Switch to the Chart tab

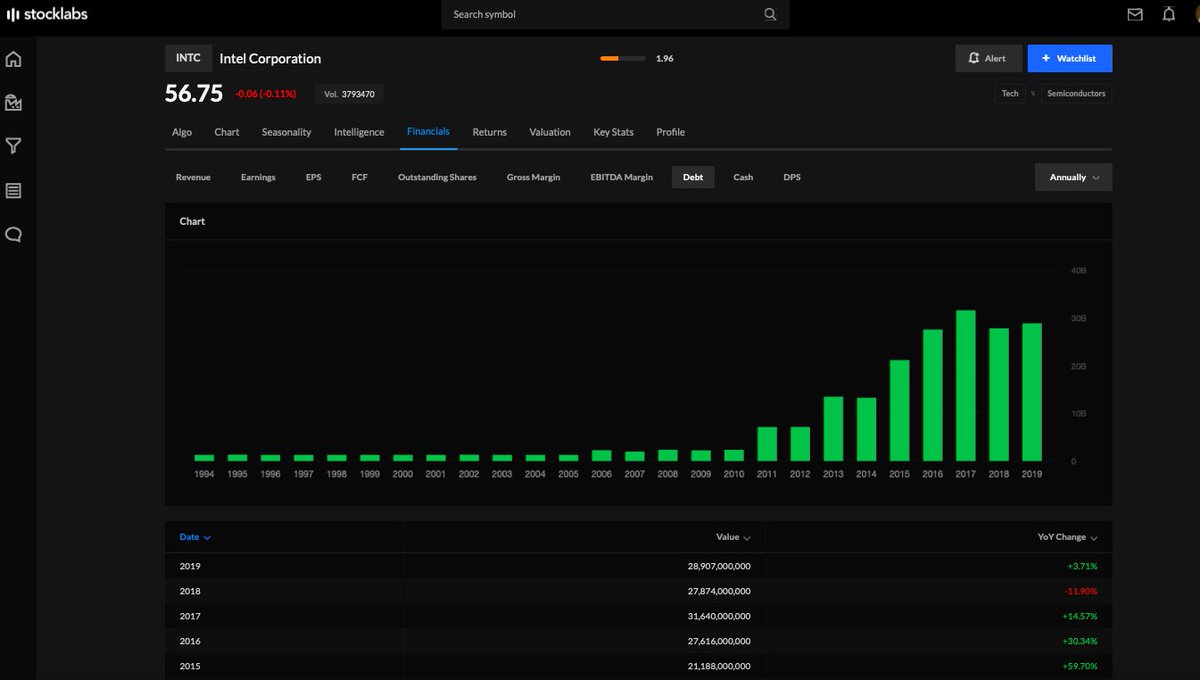227,132
